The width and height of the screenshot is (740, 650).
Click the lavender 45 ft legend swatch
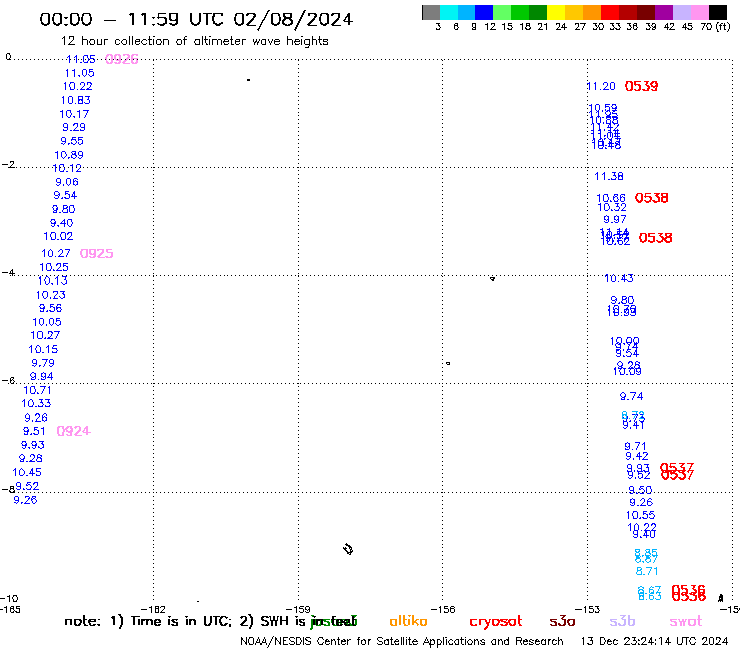pos(681,12)
